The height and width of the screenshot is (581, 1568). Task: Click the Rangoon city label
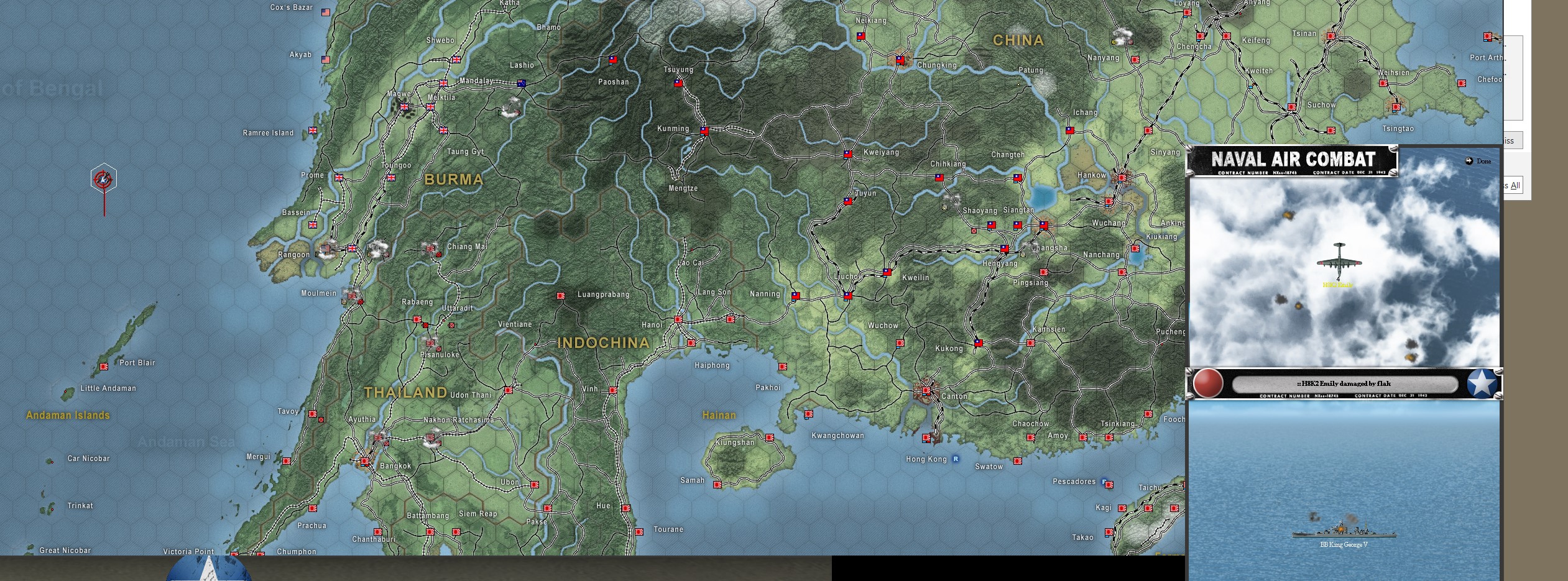(x=293, y=255)
